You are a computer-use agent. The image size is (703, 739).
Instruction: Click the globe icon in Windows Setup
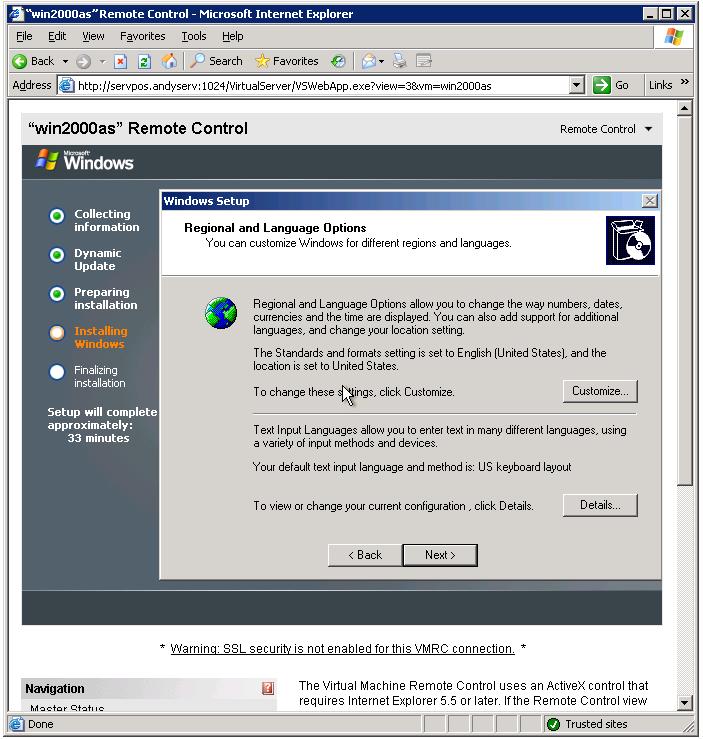coord(221,313)
